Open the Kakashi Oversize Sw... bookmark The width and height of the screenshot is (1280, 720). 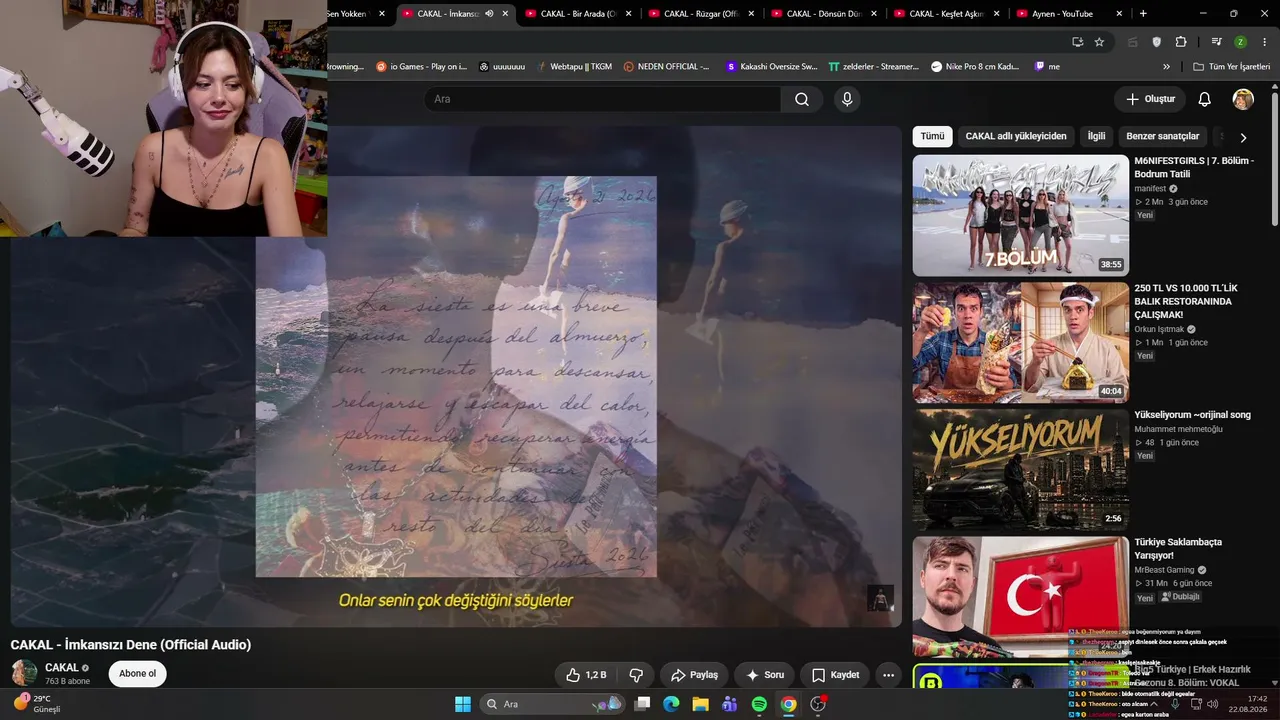[x=772, y=67]
